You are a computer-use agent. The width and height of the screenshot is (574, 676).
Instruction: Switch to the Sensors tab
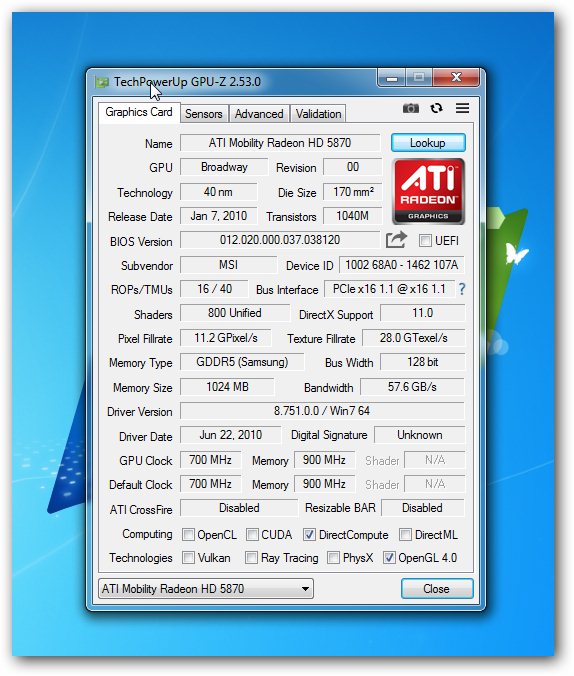[x=204, y=114]
